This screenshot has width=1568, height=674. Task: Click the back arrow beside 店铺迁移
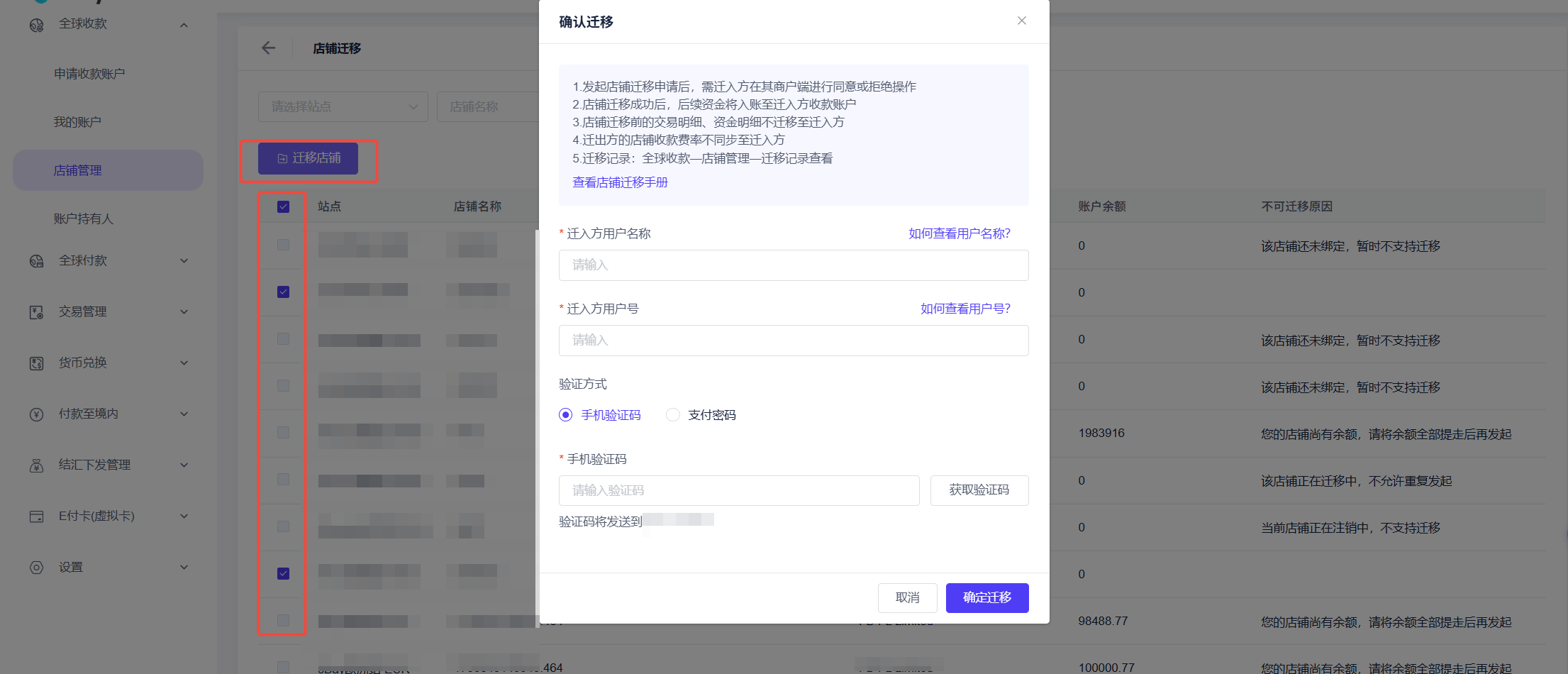click(x=268, y=48)
